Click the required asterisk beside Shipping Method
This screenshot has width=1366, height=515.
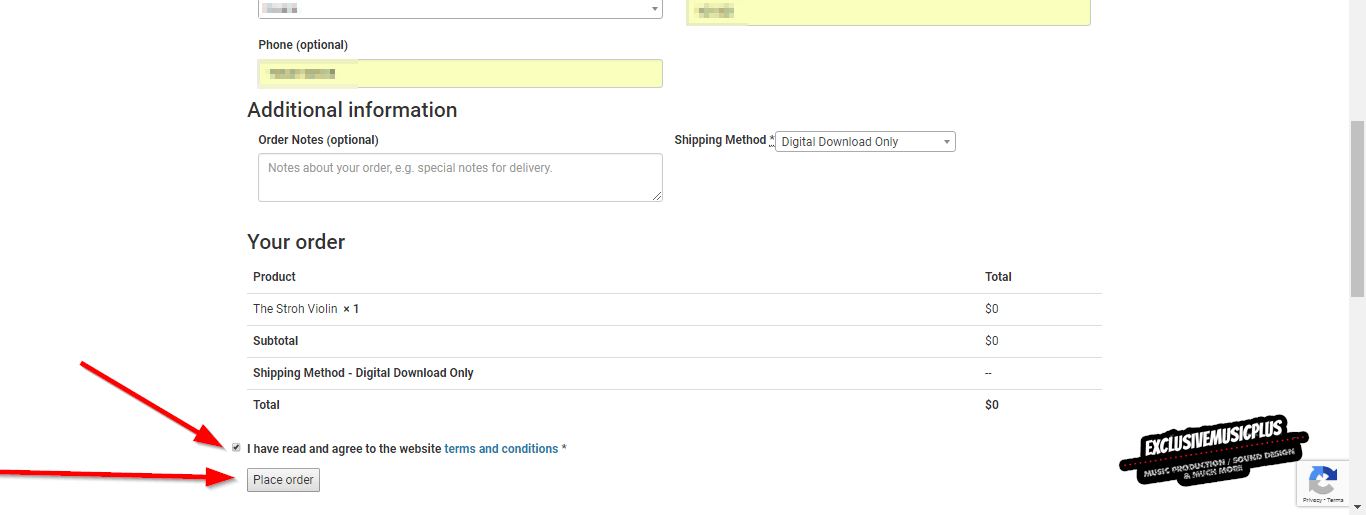click(x=772, y=140)
